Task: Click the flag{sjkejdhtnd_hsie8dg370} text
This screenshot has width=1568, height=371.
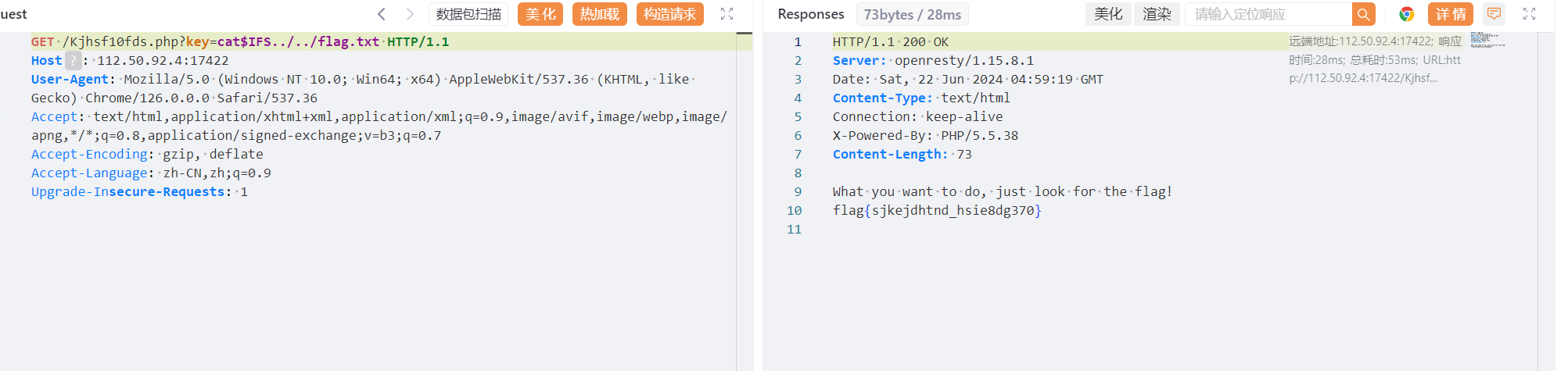Action: click(x=937, y=210)
